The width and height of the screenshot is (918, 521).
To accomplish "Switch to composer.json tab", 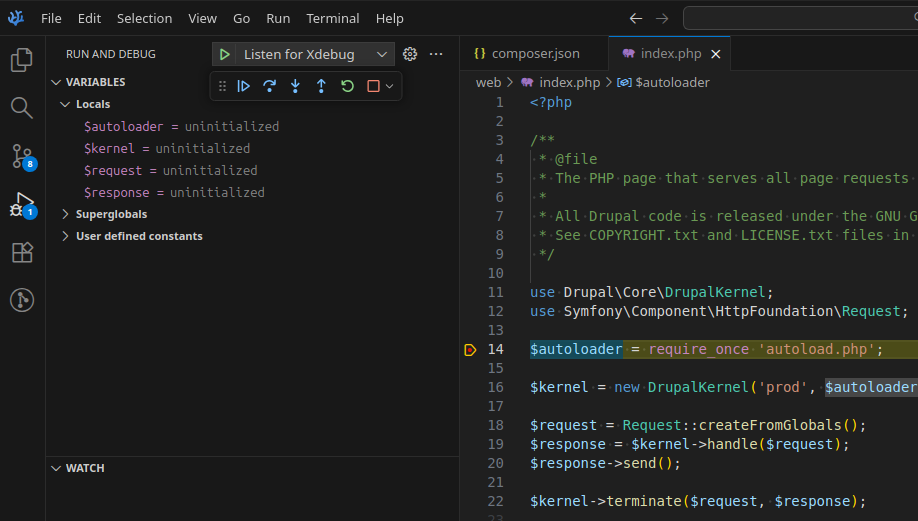I will [535, 54].
